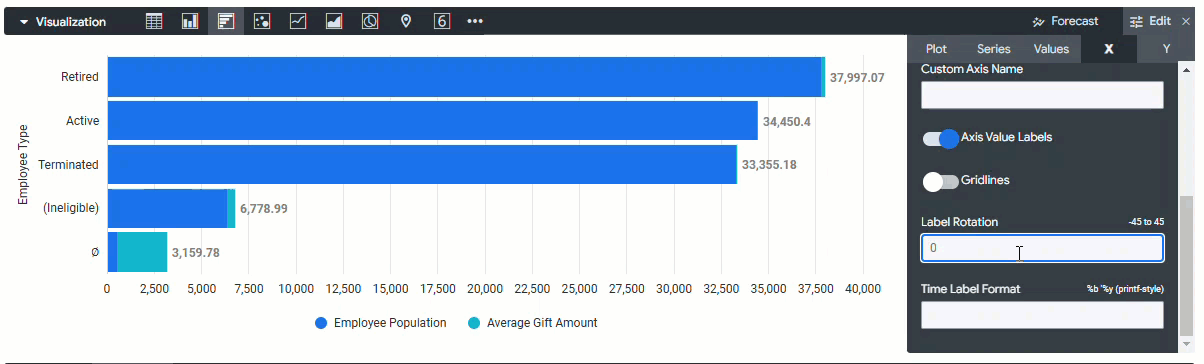Screen dimensions: 1204x364
Task: Click the teal Average Gift bar for Ø
Action: click(142, 252)
